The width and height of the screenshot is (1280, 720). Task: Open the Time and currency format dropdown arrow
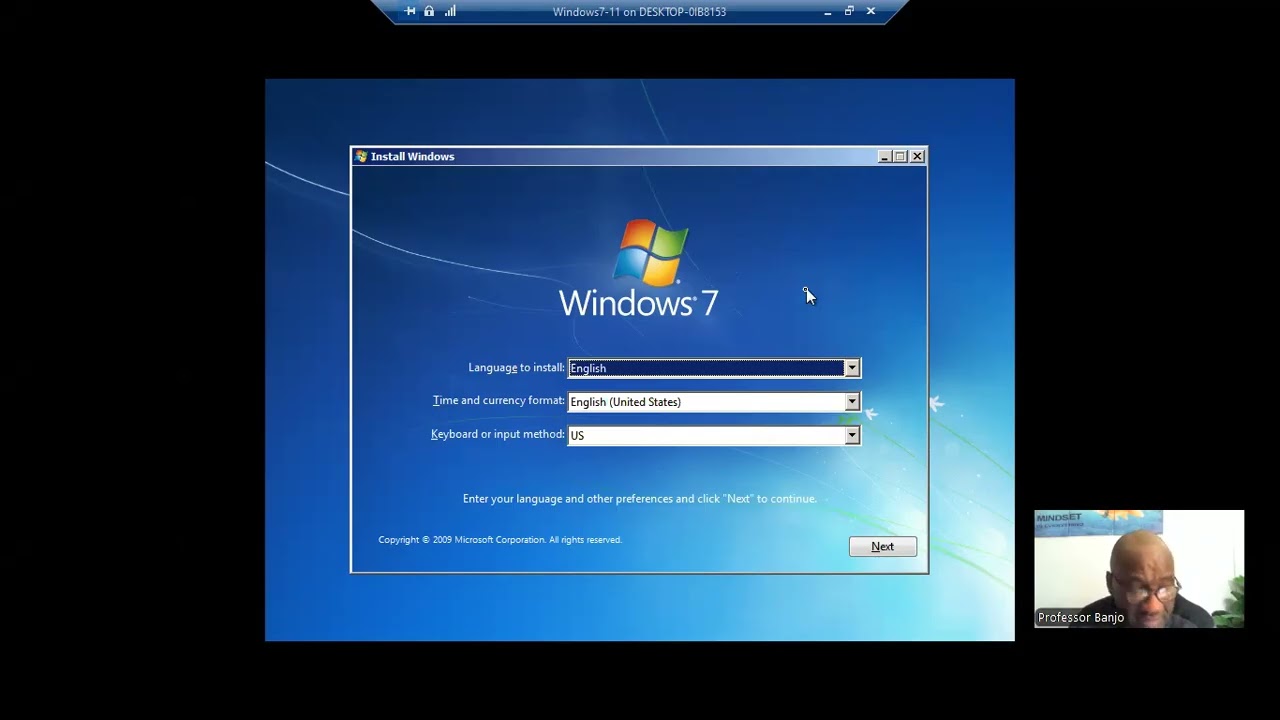point(851,402)
